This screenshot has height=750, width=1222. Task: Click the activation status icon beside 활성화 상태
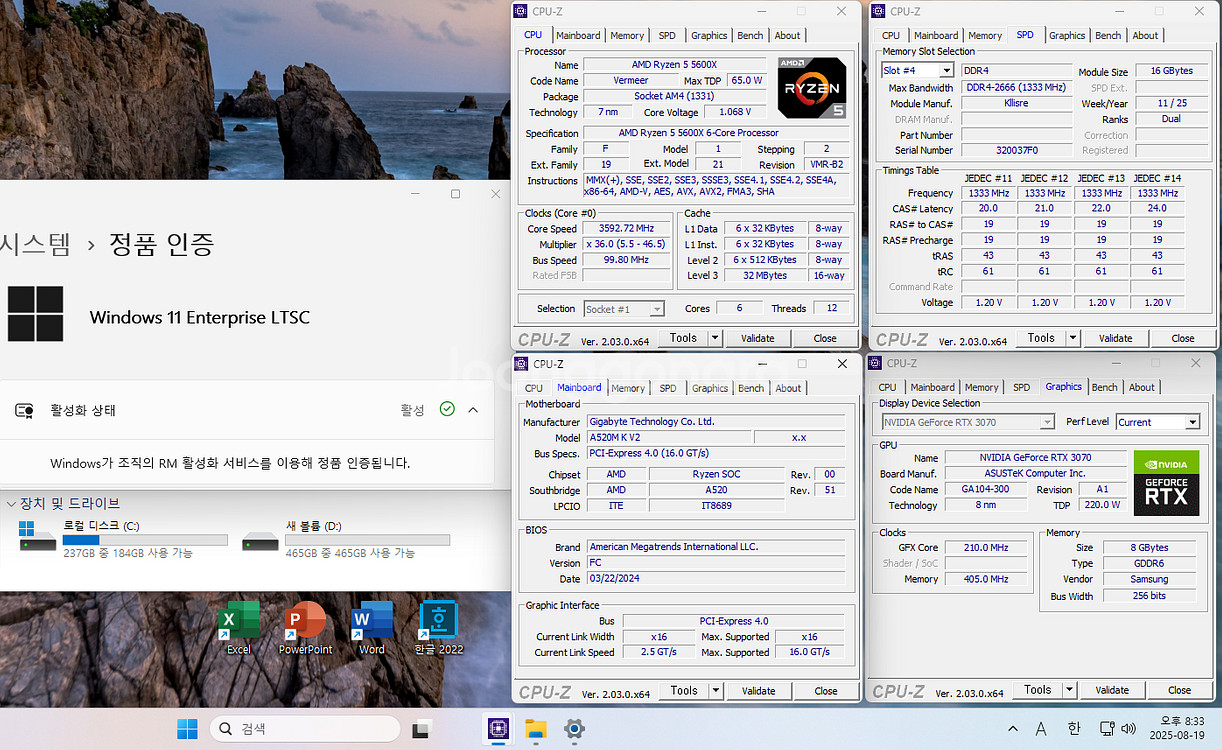click(x=25, y=410)
